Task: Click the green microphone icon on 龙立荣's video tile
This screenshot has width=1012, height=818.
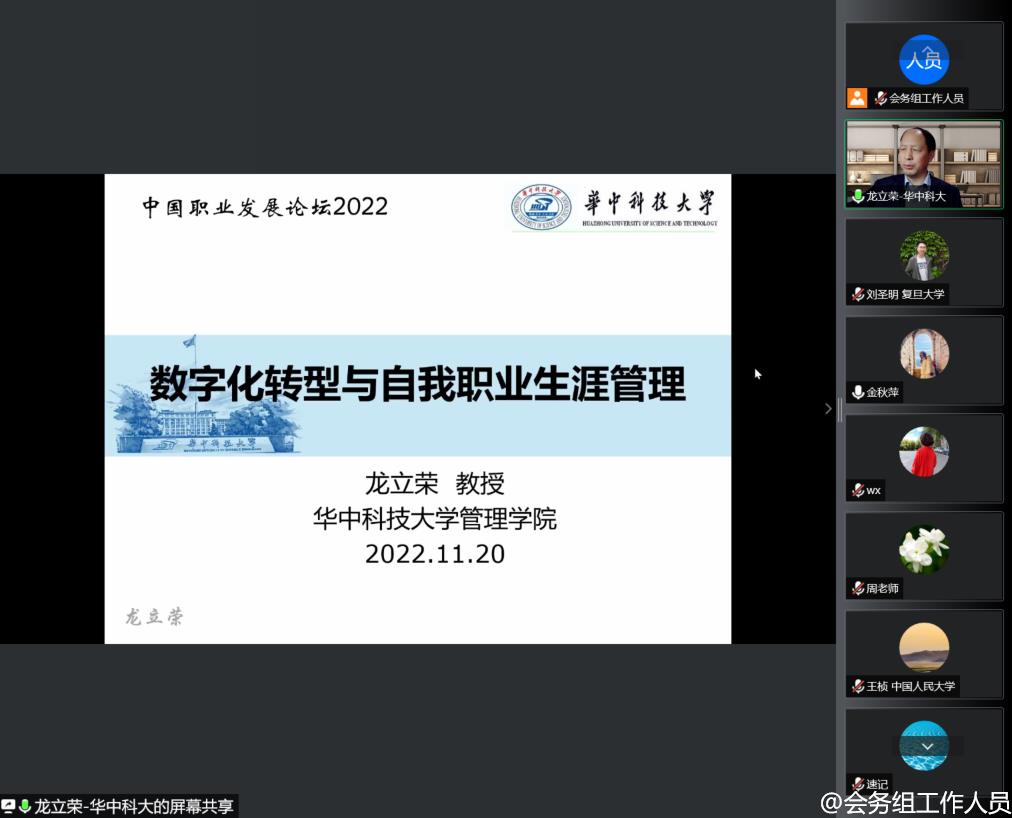Action: [x=857, y=197]
